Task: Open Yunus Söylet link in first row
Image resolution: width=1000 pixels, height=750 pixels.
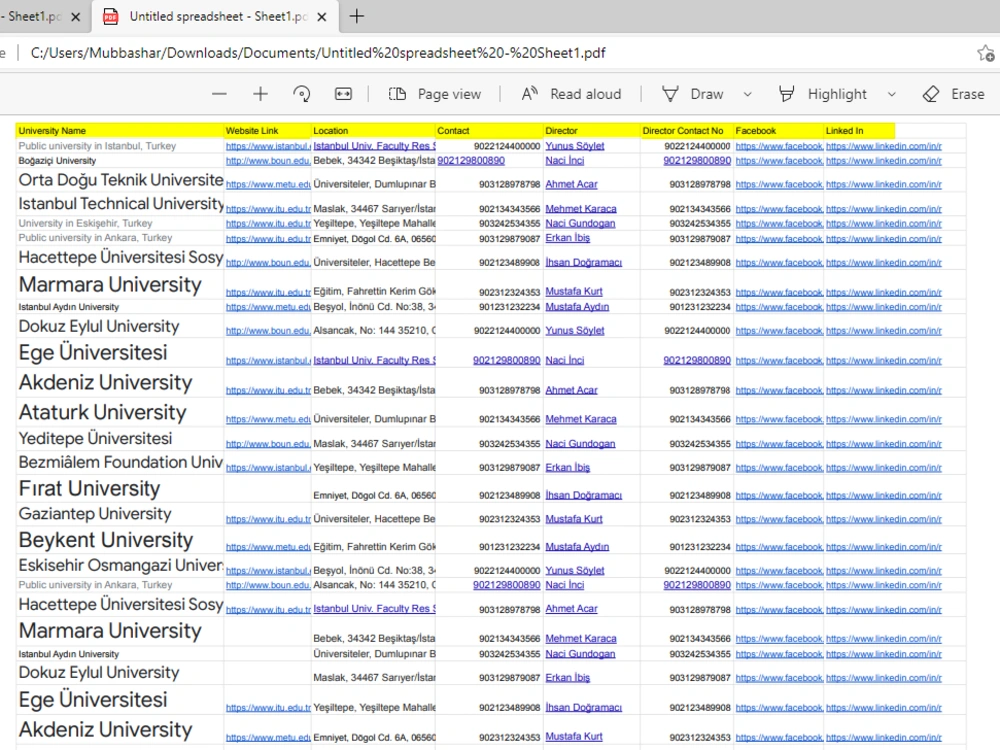Action: tap(575, 146)
